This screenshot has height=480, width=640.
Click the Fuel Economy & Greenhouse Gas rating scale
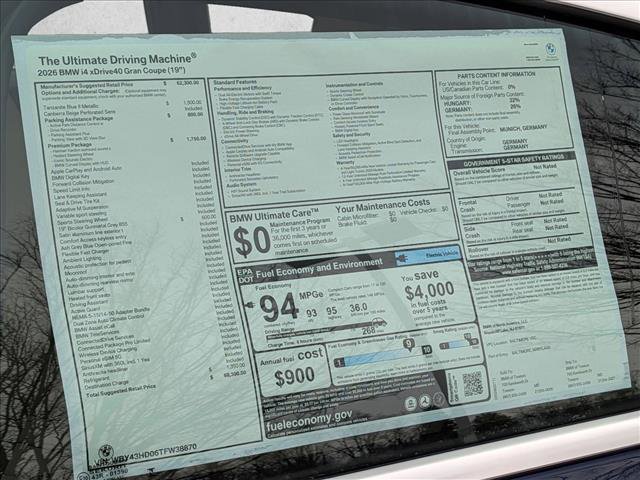[x=382, y=356]
